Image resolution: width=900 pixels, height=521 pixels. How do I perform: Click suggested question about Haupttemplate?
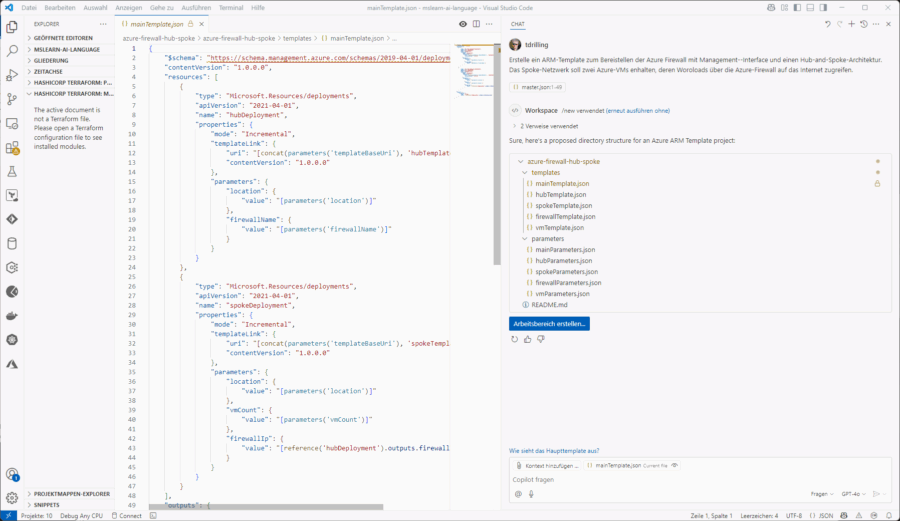click(x=554, y=451)
